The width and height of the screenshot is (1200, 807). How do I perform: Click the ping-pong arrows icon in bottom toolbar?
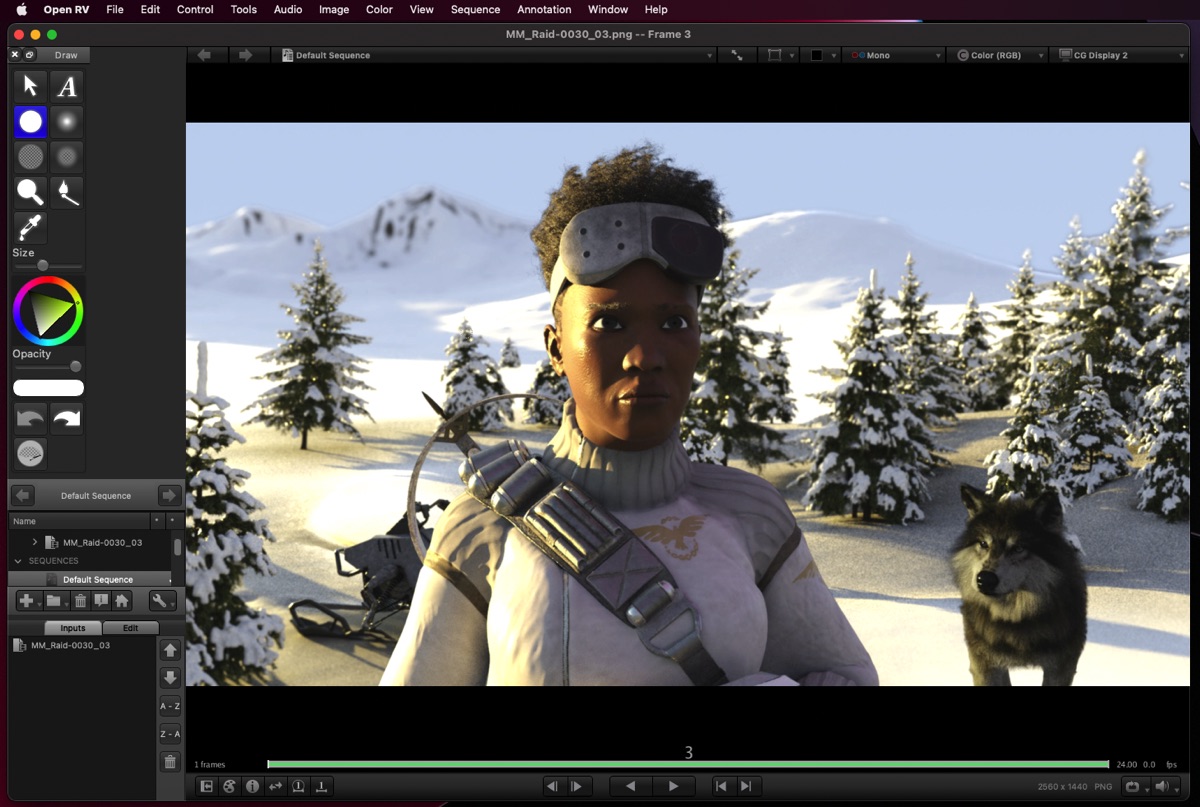click(x=275, y=786)
